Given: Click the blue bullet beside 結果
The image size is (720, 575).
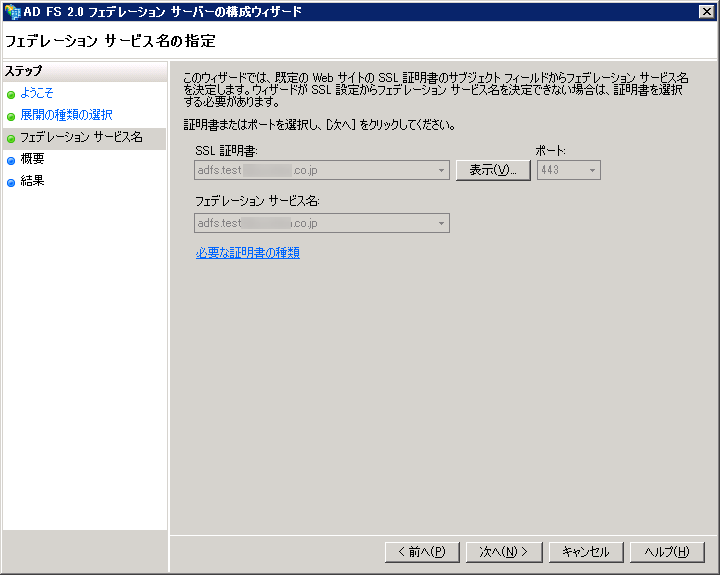Looking at the screenshot, I should (x=11, y=183).
